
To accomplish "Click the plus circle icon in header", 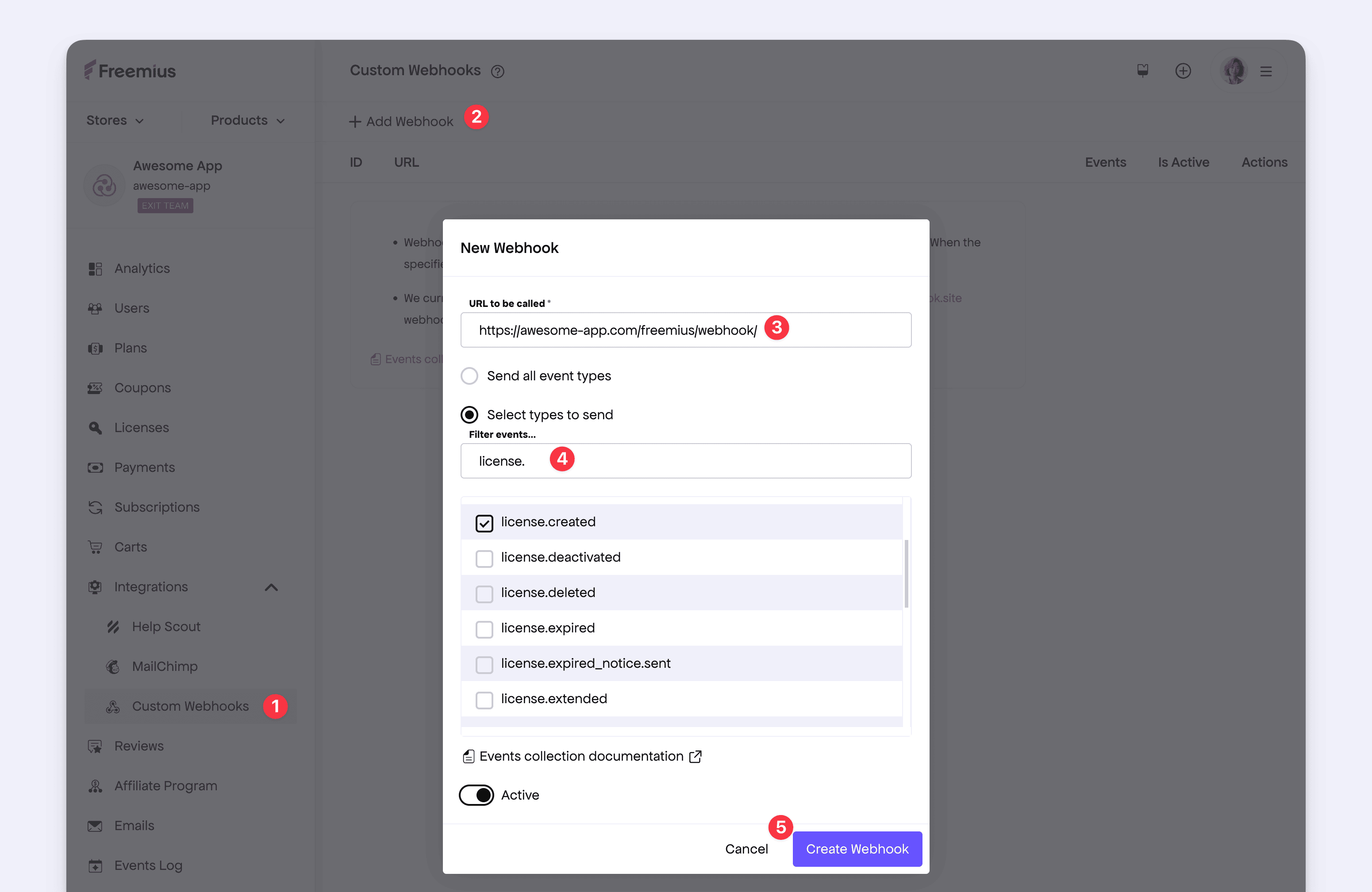I will click(x=1183, y=71).
